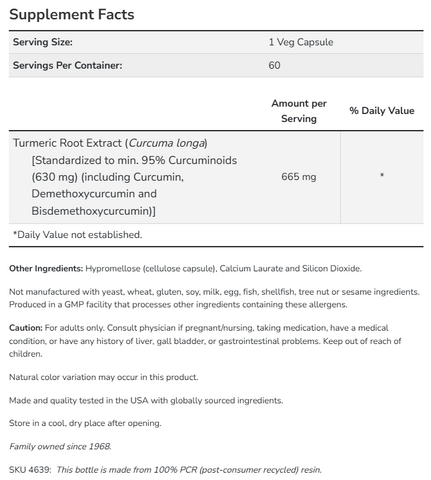The height and width of the screenshot is (480, 431).
Task: Select the Standardized to min. 95% Curcuminoids line
Action: tap(134, 160)
